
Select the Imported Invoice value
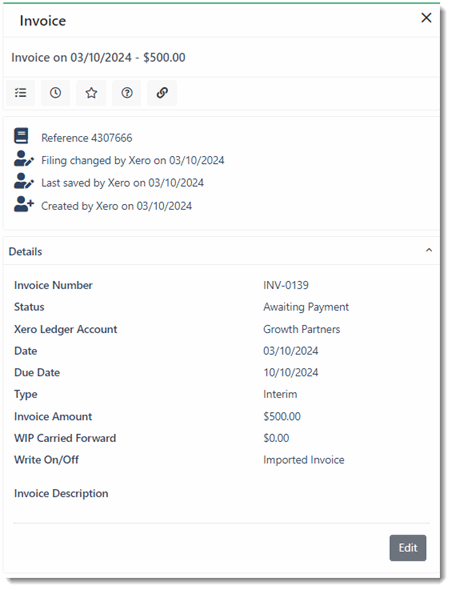coord(303,460)
